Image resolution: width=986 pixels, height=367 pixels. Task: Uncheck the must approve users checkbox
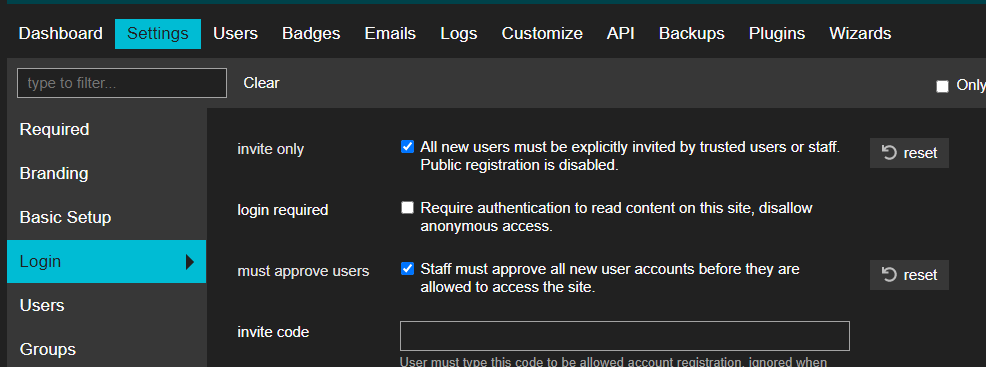[x=407, y=269]
